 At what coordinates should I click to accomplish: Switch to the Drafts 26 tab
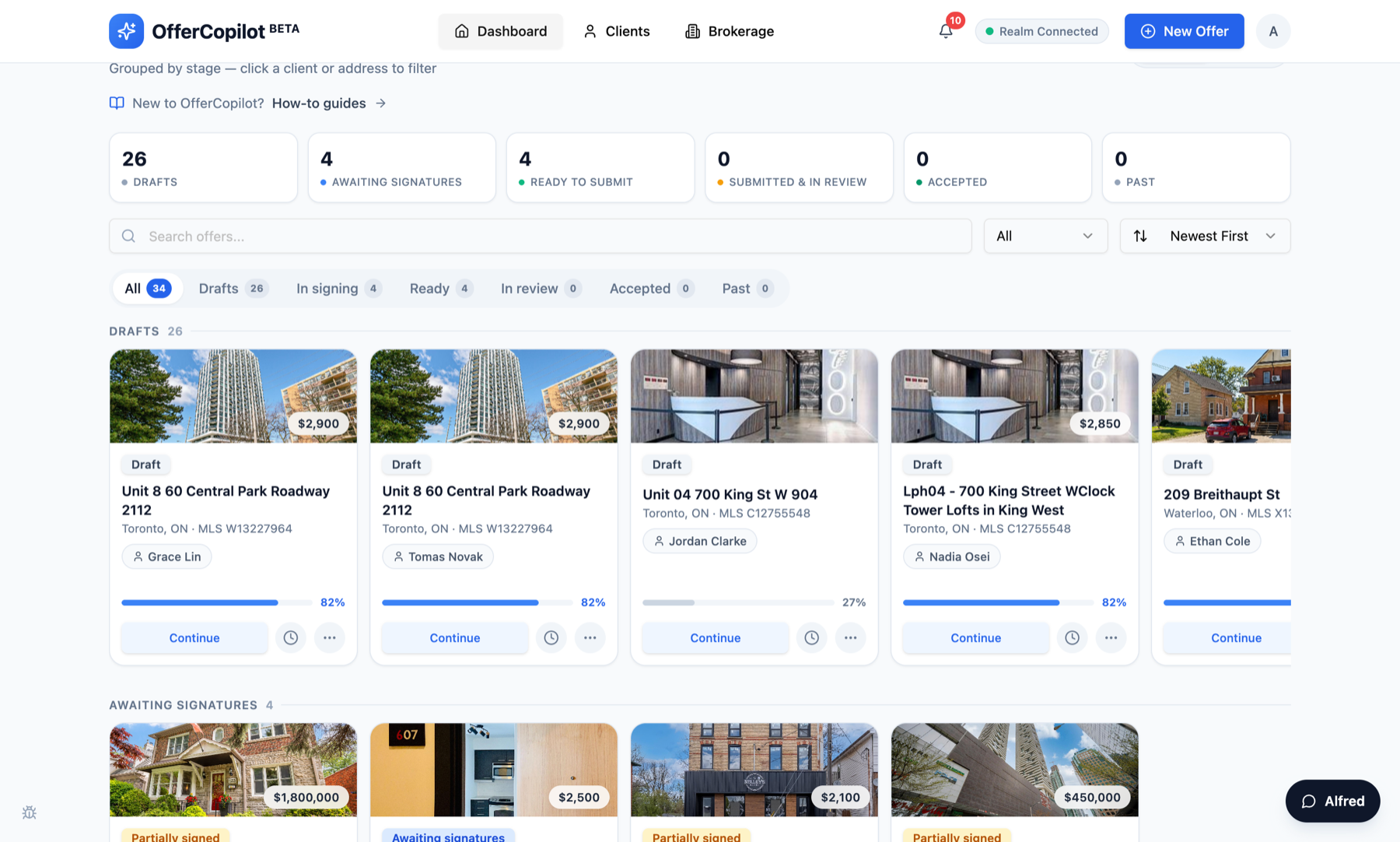tap(233, 288)
